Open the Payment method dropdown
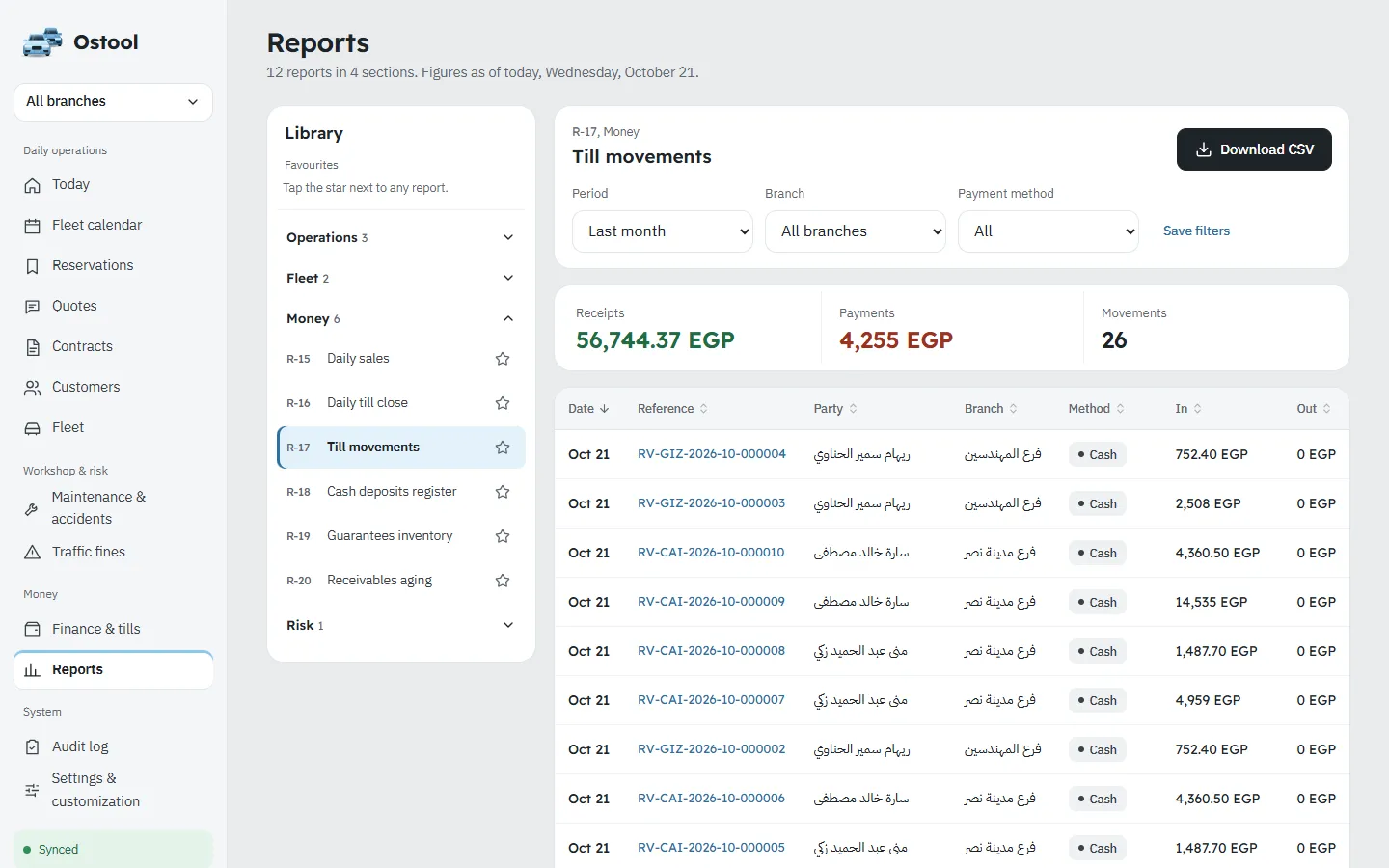The image size is (1389, 868). pos(1049,231)
